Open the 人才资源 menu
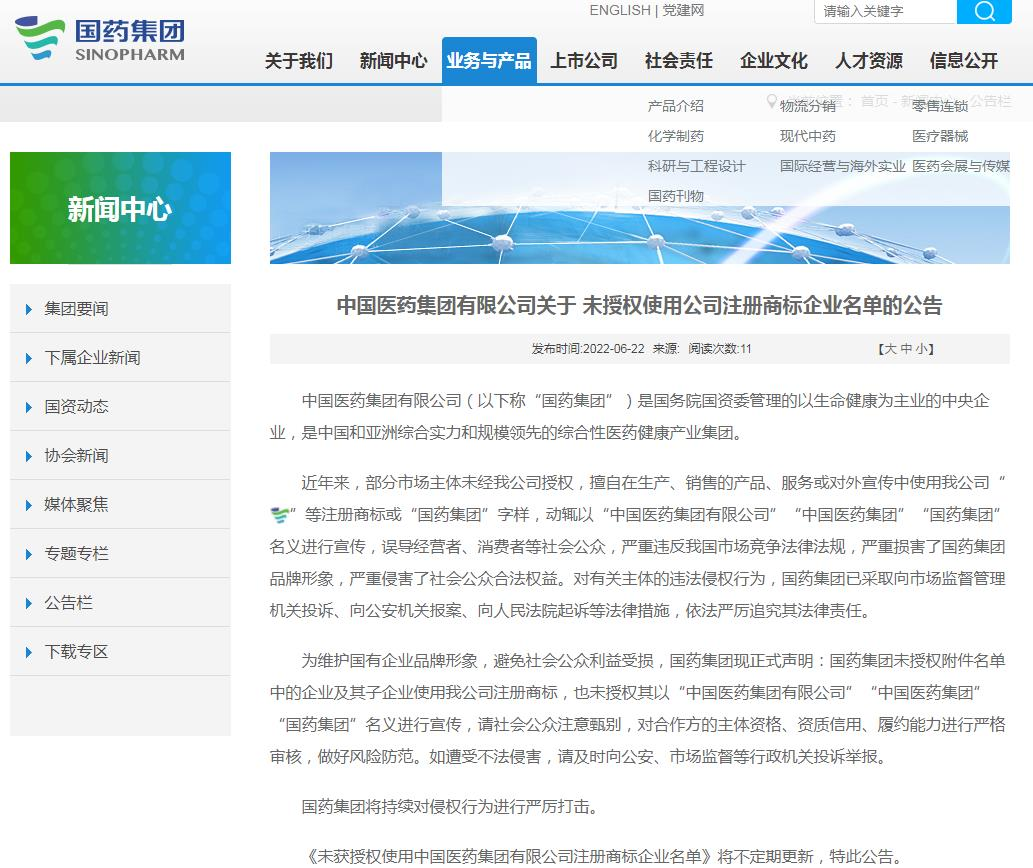The width and height of the screenshot is (1033, 868). tap(868, 61)
